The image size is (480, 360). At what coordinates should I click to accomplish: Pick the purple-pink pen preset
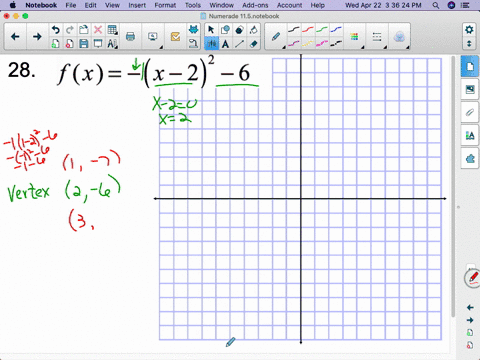[x=294, y=43]
